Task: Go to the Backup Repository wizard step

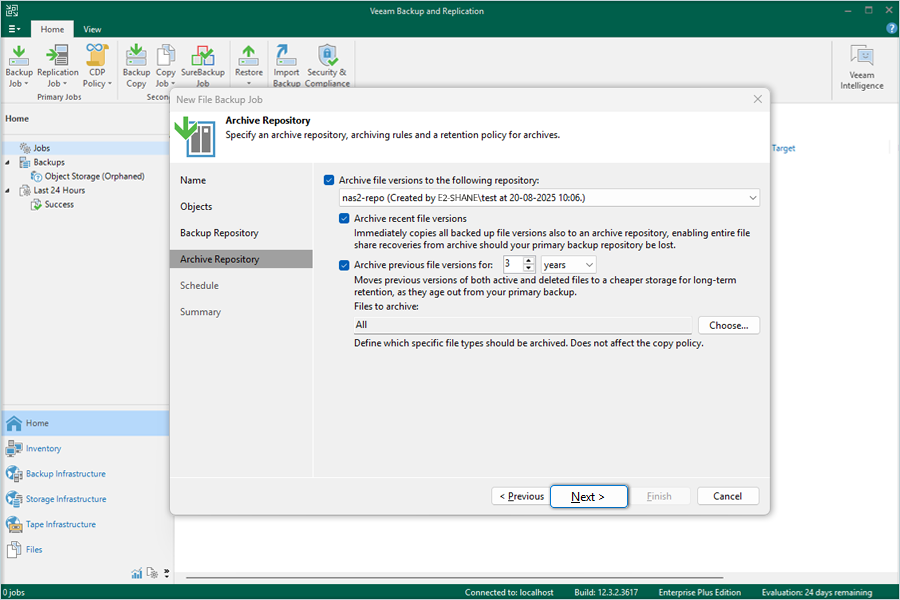Action: pos(219,233)
